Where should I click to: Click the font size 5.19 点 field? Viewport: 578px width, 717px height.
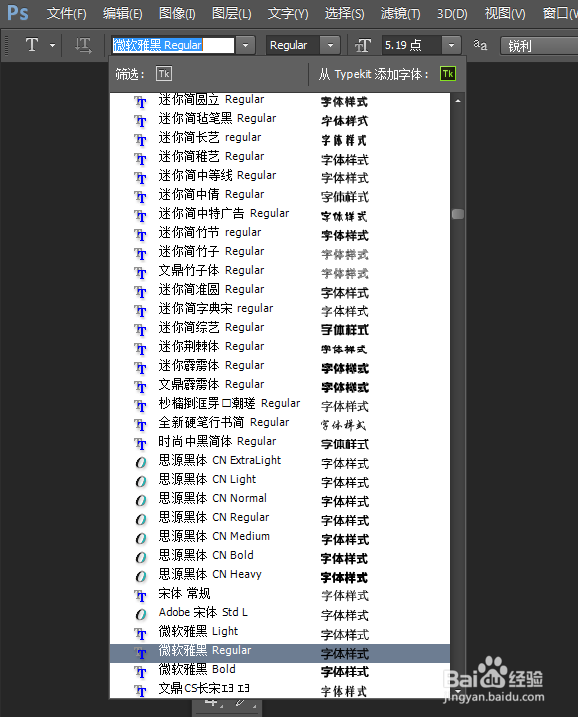[x=412, y=45]
